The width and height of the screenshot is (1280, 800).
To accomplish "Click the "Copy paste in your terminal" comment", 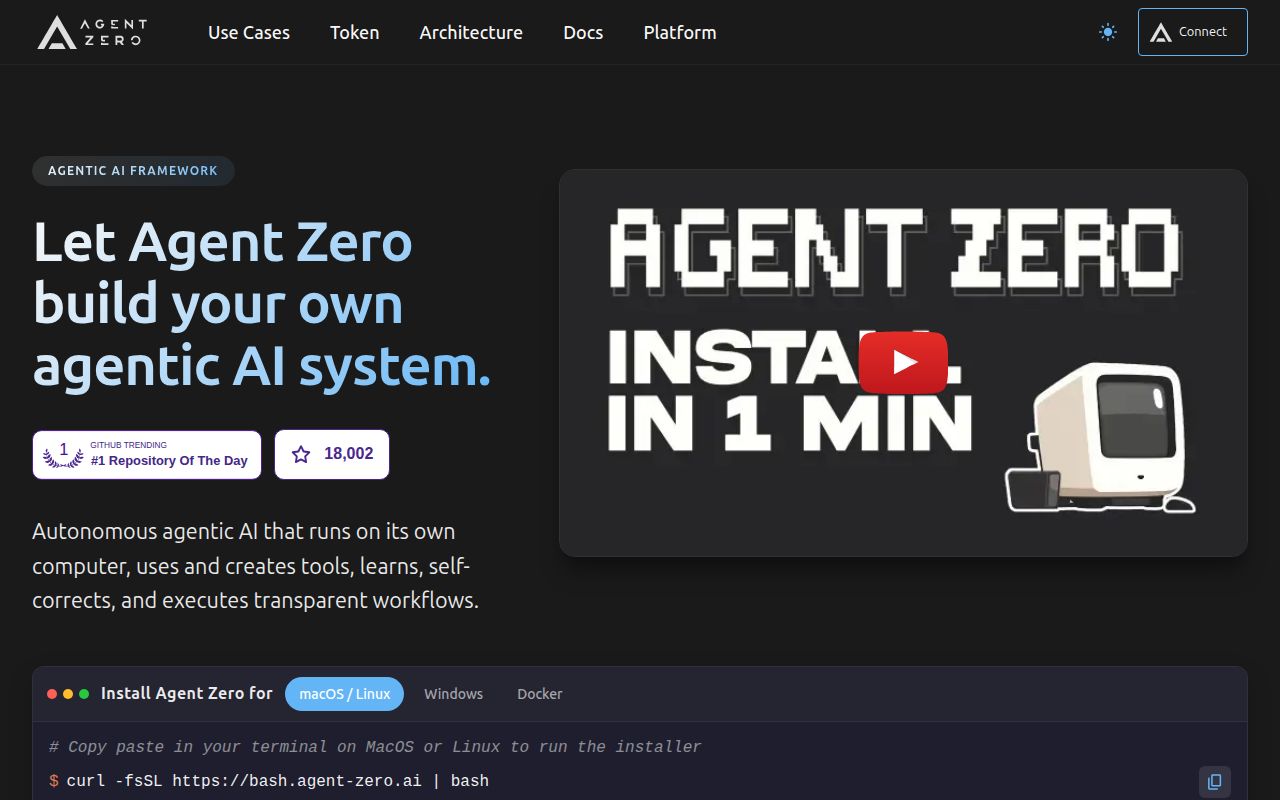I will [375, 747].
